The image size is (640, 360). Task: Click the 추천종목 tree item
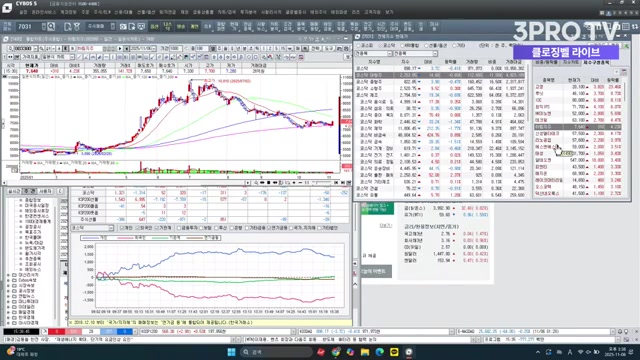[33, 259]
